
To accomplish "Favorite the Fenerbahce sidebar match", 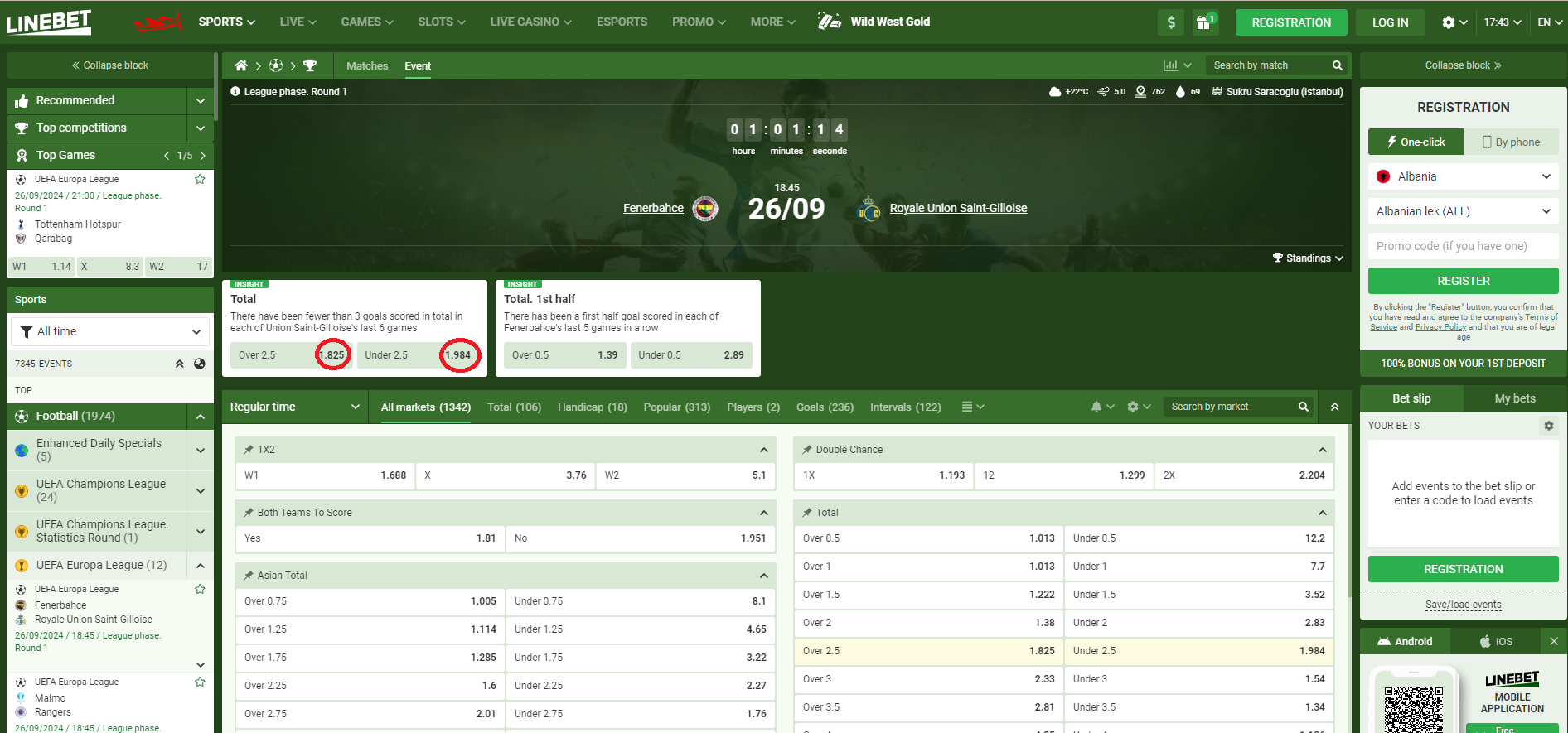I will (x=200, y=589).
